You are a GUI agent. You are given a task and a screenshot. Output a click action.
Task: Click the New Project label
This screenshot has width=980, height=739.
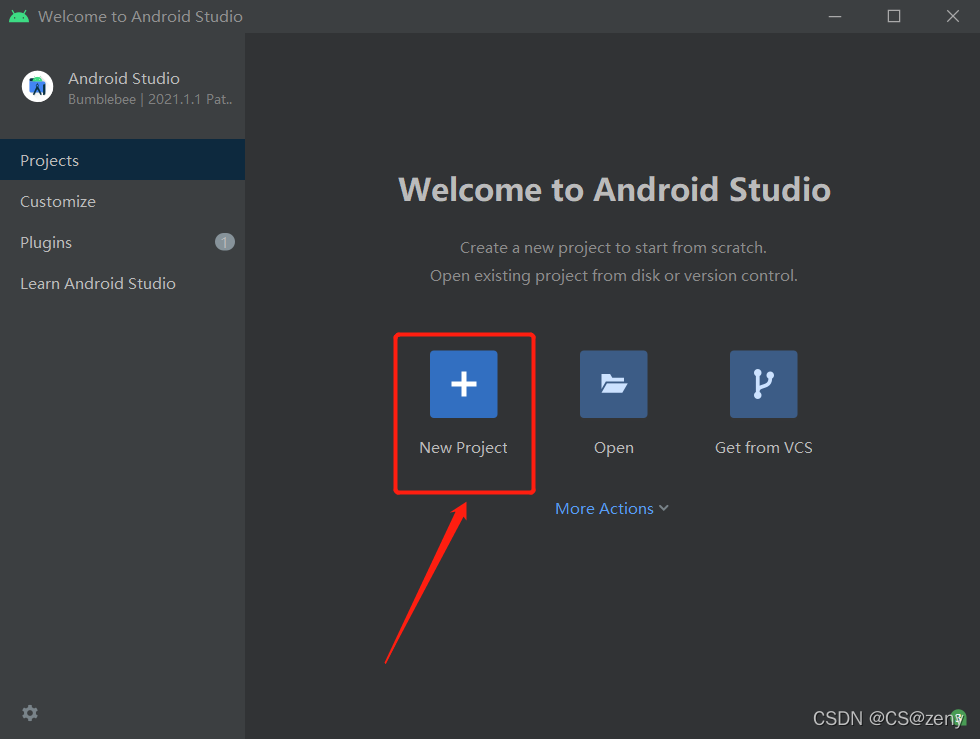click(463, 448)
